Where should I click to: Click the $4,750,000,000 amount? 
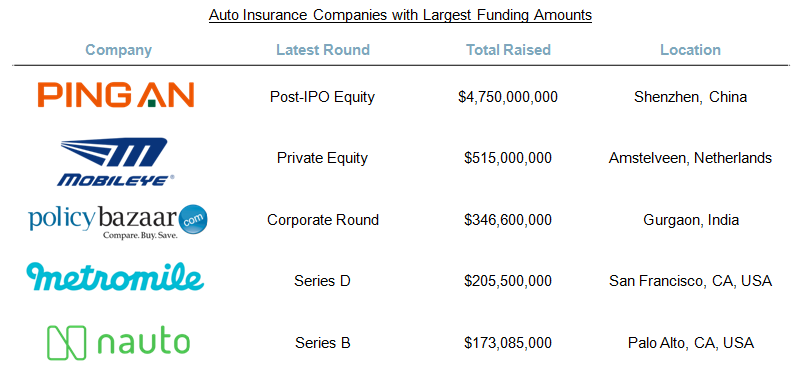508,97
